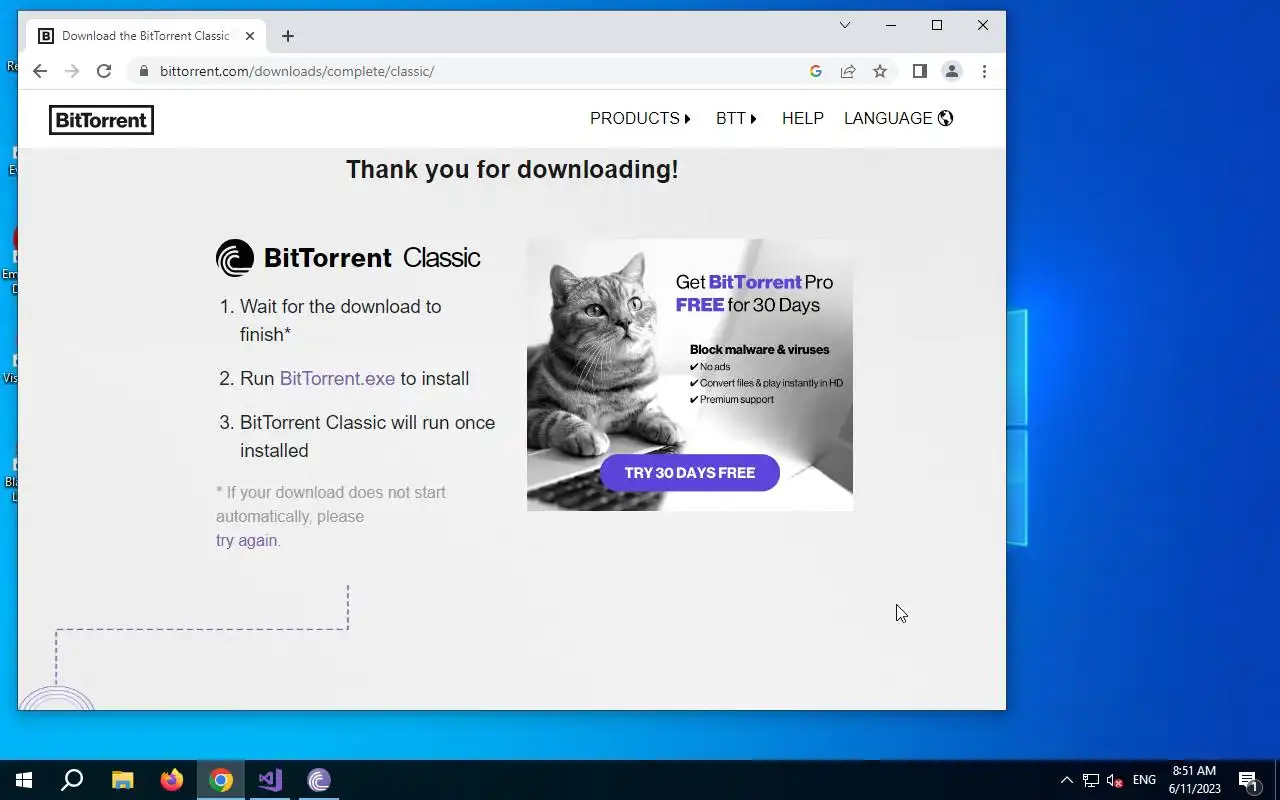This screenshot has height=800, width=1280.
Task: Show hidden system tray icons
Action: (1066, 780)
